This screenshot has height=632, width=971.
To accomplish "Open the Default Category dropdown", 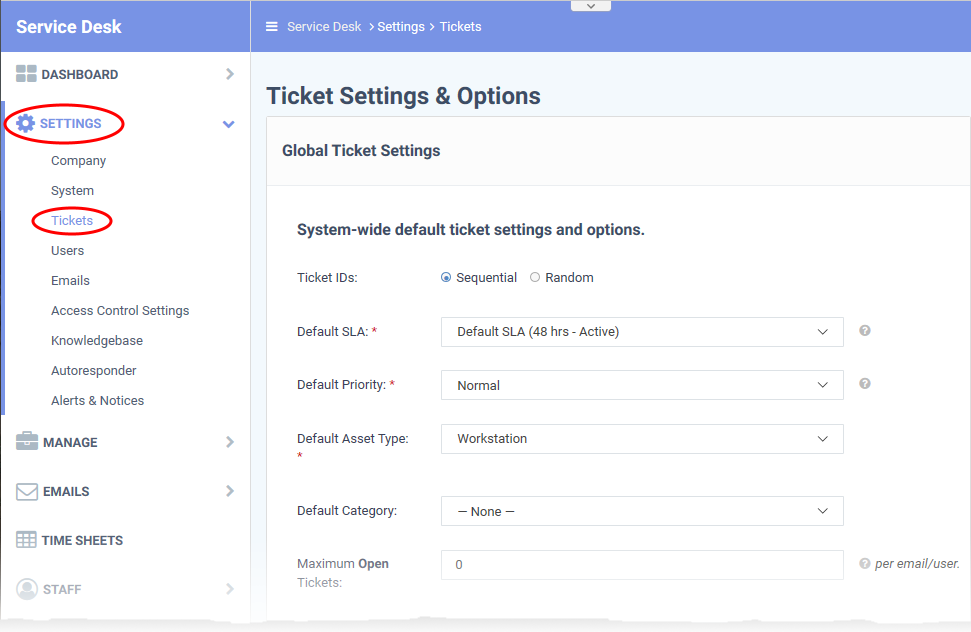I will coord(642,511).
